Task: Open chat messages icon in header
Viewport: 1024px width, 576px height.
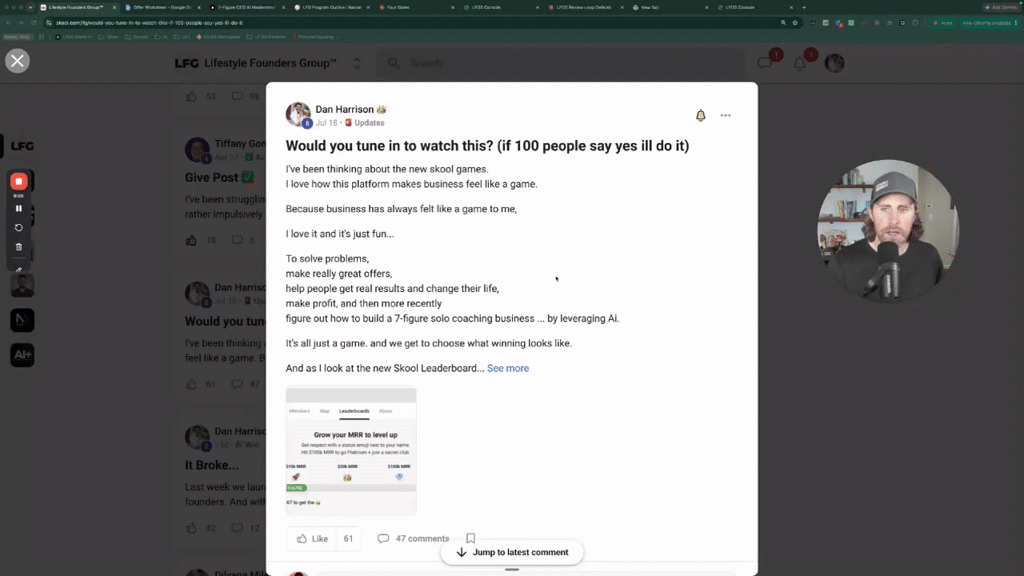Action: click(x=765, y=63)
